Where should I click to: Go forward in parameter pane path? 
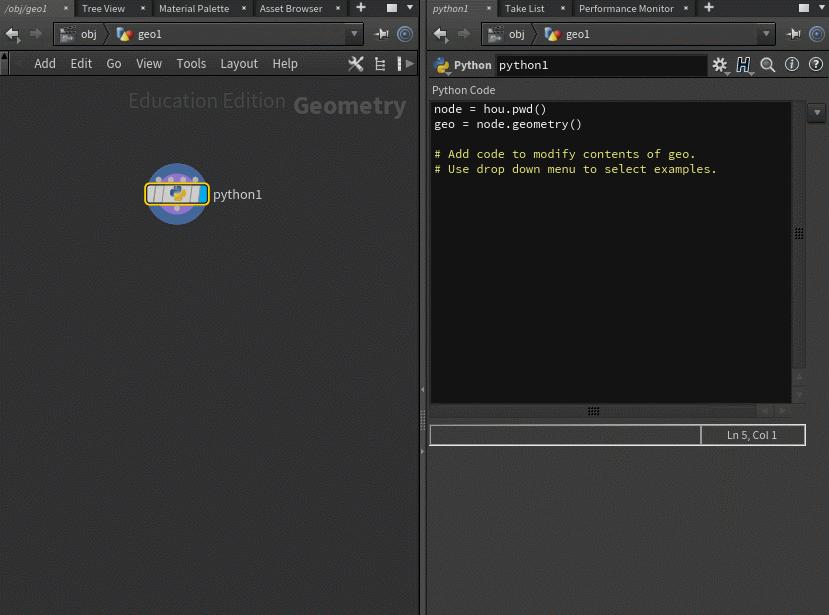tap(464, 34)
